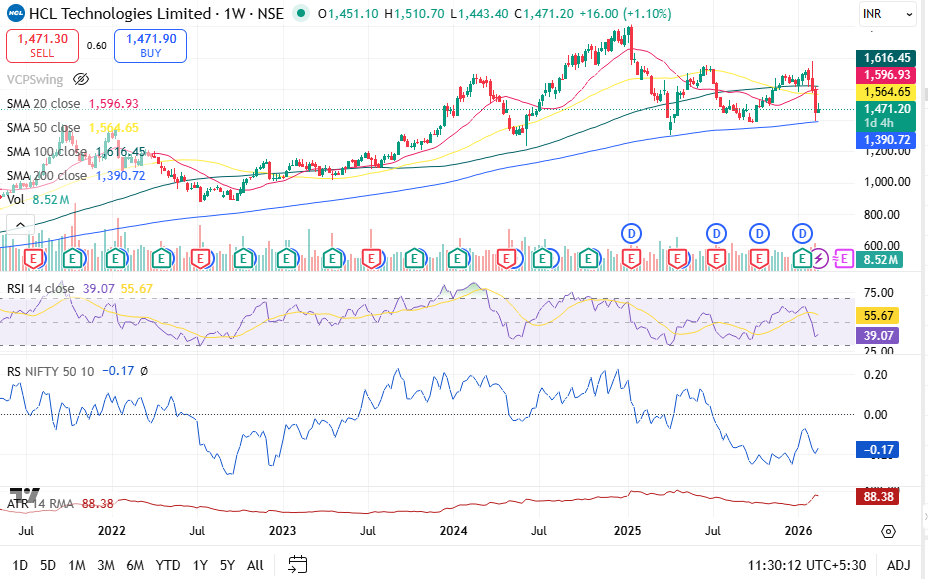Click the 2024 label on time axis

click(453, 530)
